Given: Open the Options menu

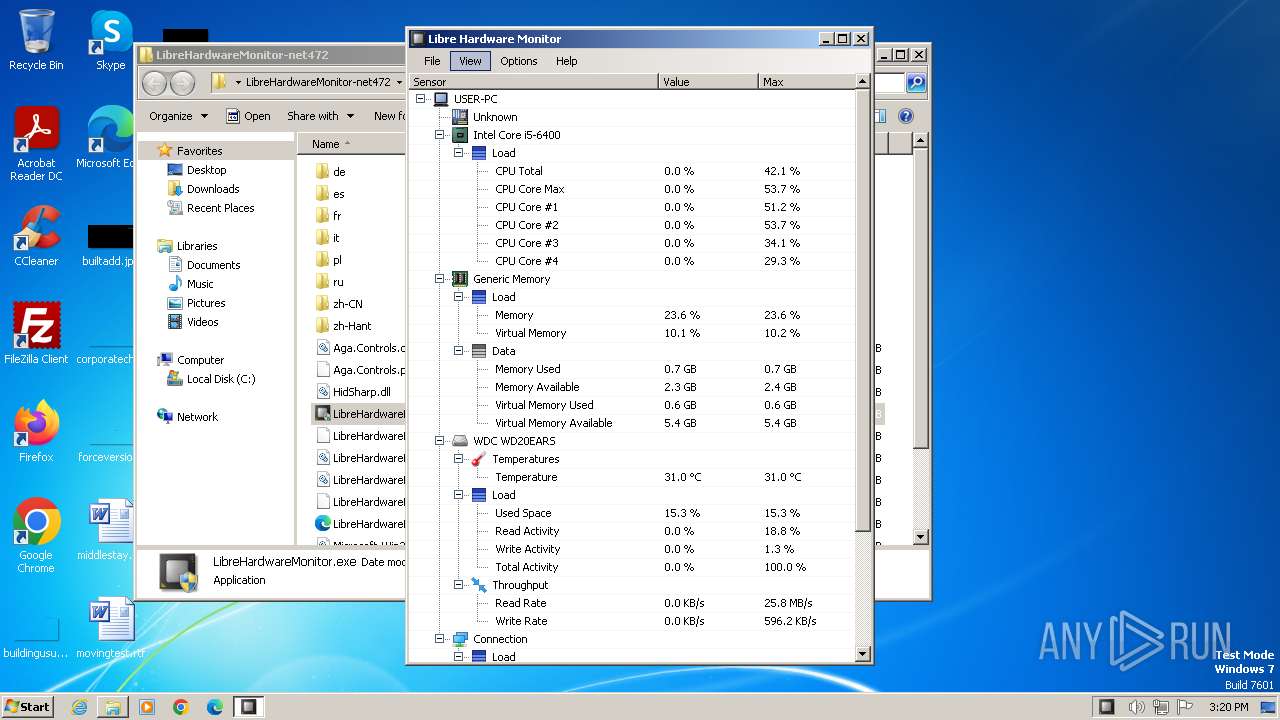Looking at the screenshot, I should (x=519, y=61).
